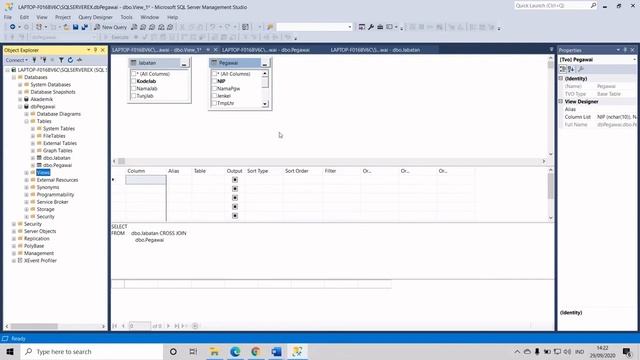Viewport: 640px width, 360px height.
Task: Click the Property Pages wrench in Properties panel
Action: click(581, 69)
